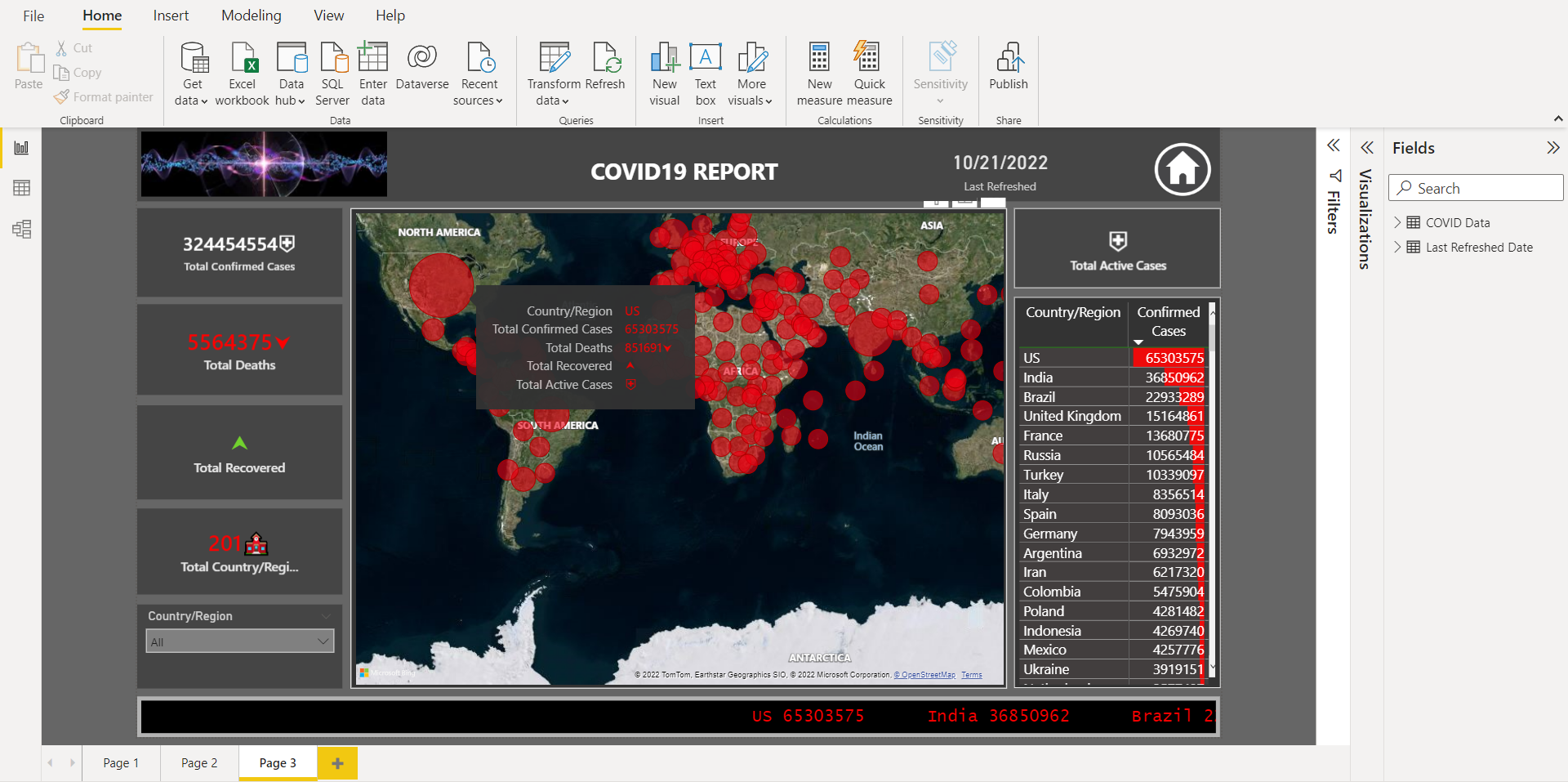
Task: Add a Text box
Action: click(x=706, y=74)
